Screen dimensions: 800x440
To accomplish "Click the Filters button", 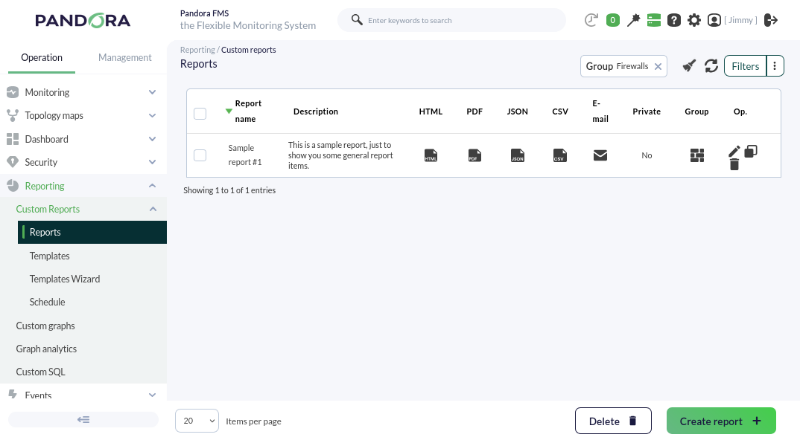I will [x=745, y=66].
